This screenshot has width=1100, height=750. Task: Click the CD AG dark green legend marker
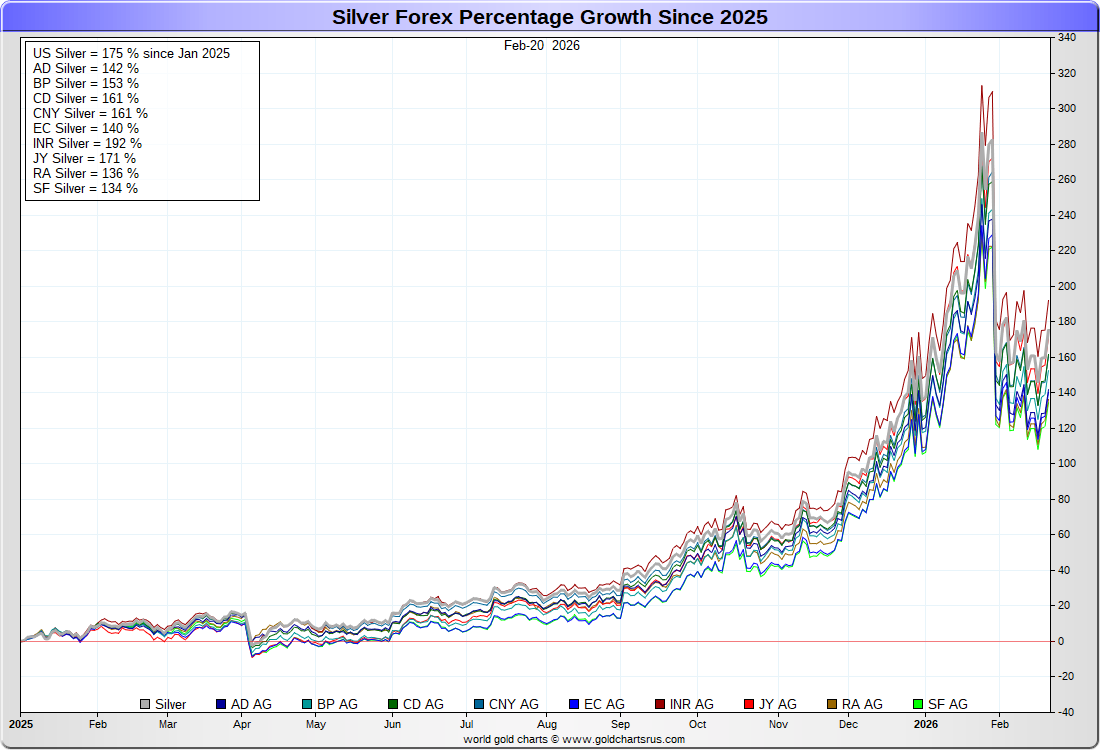[x=393, y=705]
